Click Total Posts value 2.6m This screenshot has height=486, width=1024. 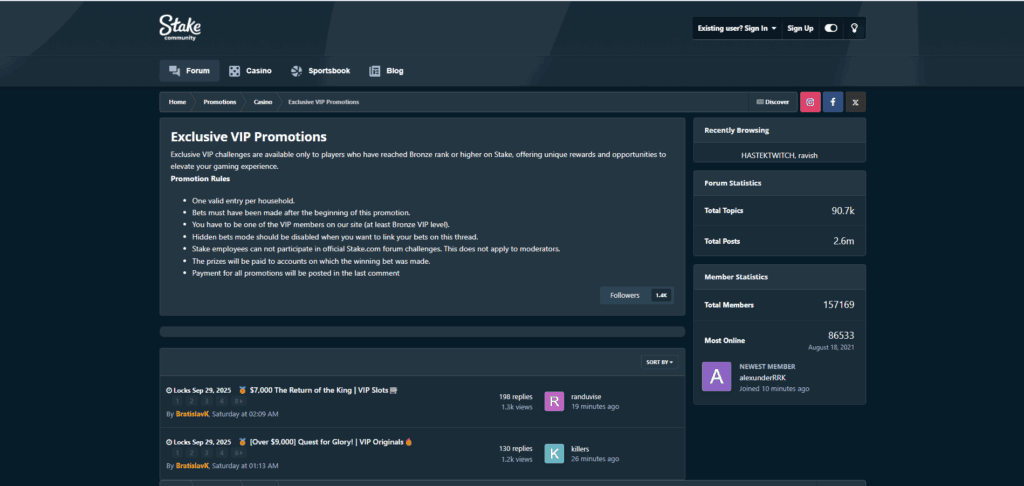(x=844, y=241)
